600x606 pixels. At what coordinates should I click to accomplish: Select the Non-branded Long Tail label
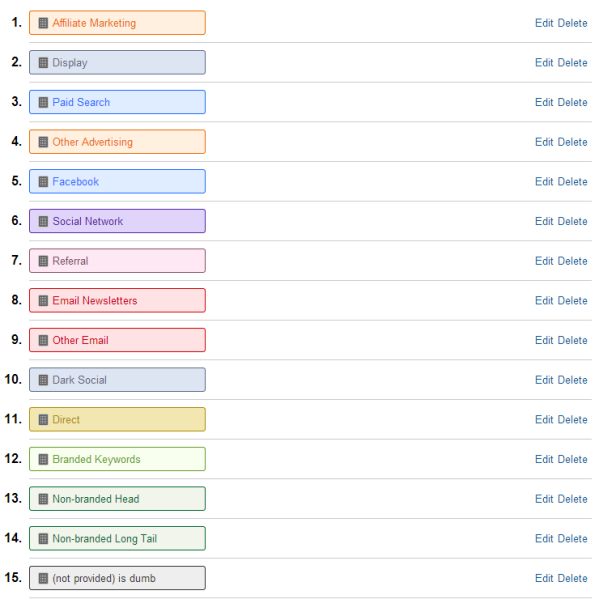click(104, 539)
